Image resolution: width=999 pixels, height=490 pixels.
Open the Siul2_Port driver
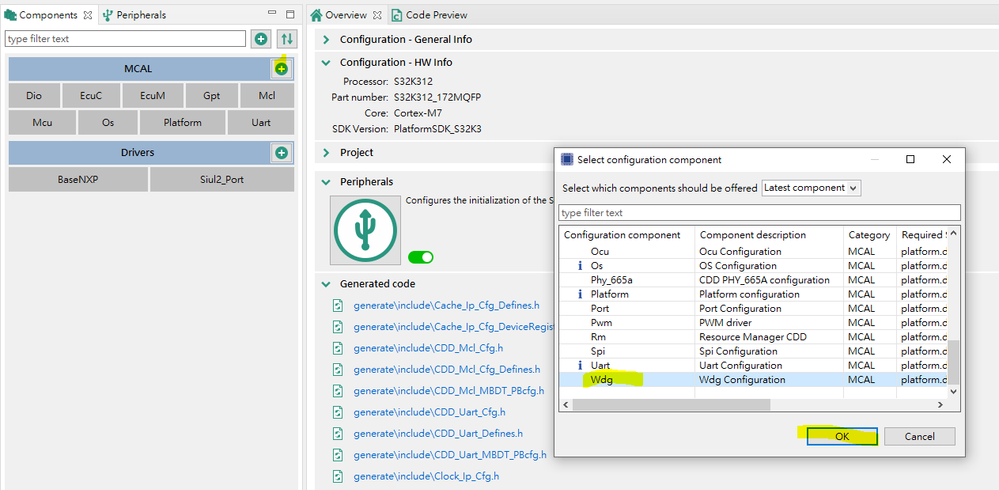pyautogui.click(x=222, y=180)
